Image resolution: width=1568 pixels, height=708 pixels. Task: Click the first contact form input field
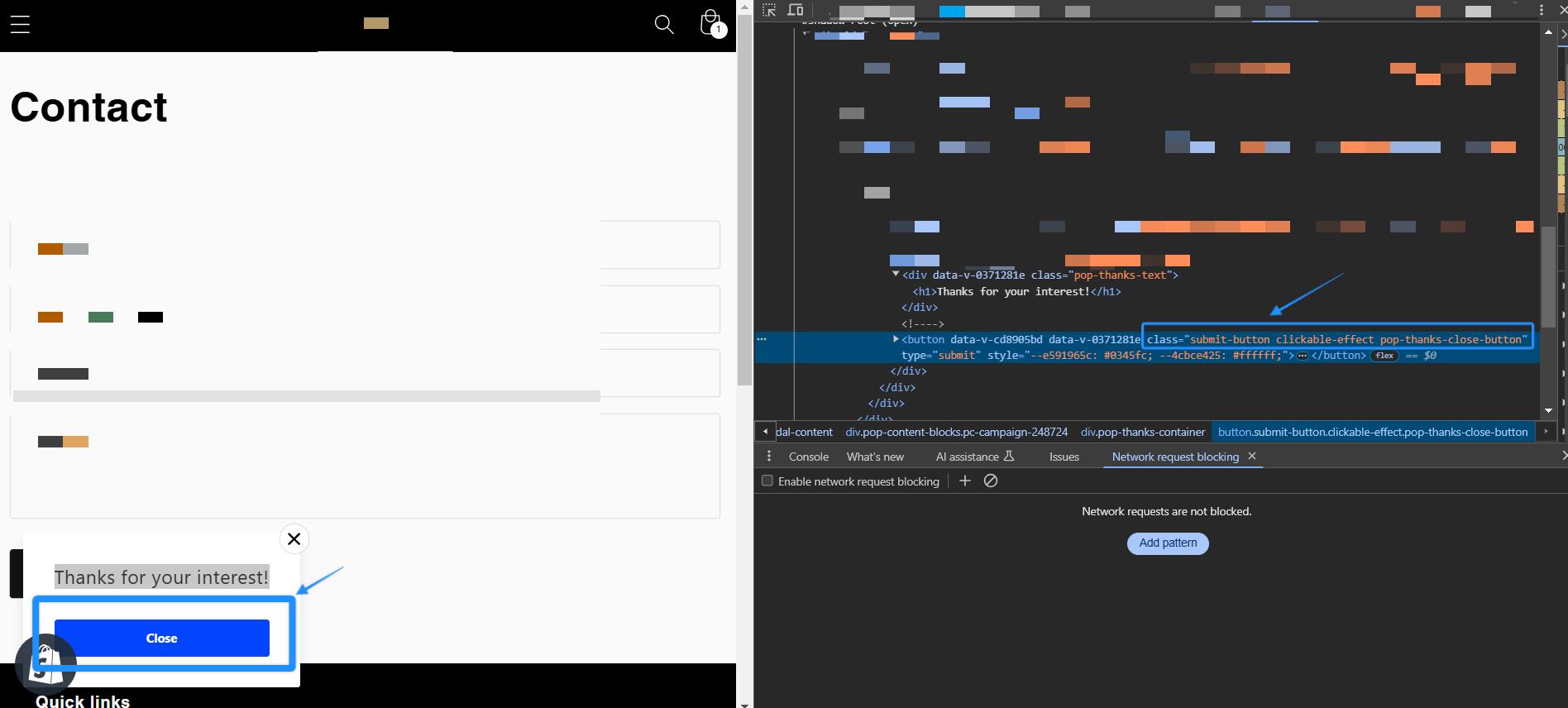(x=365, y=245)
